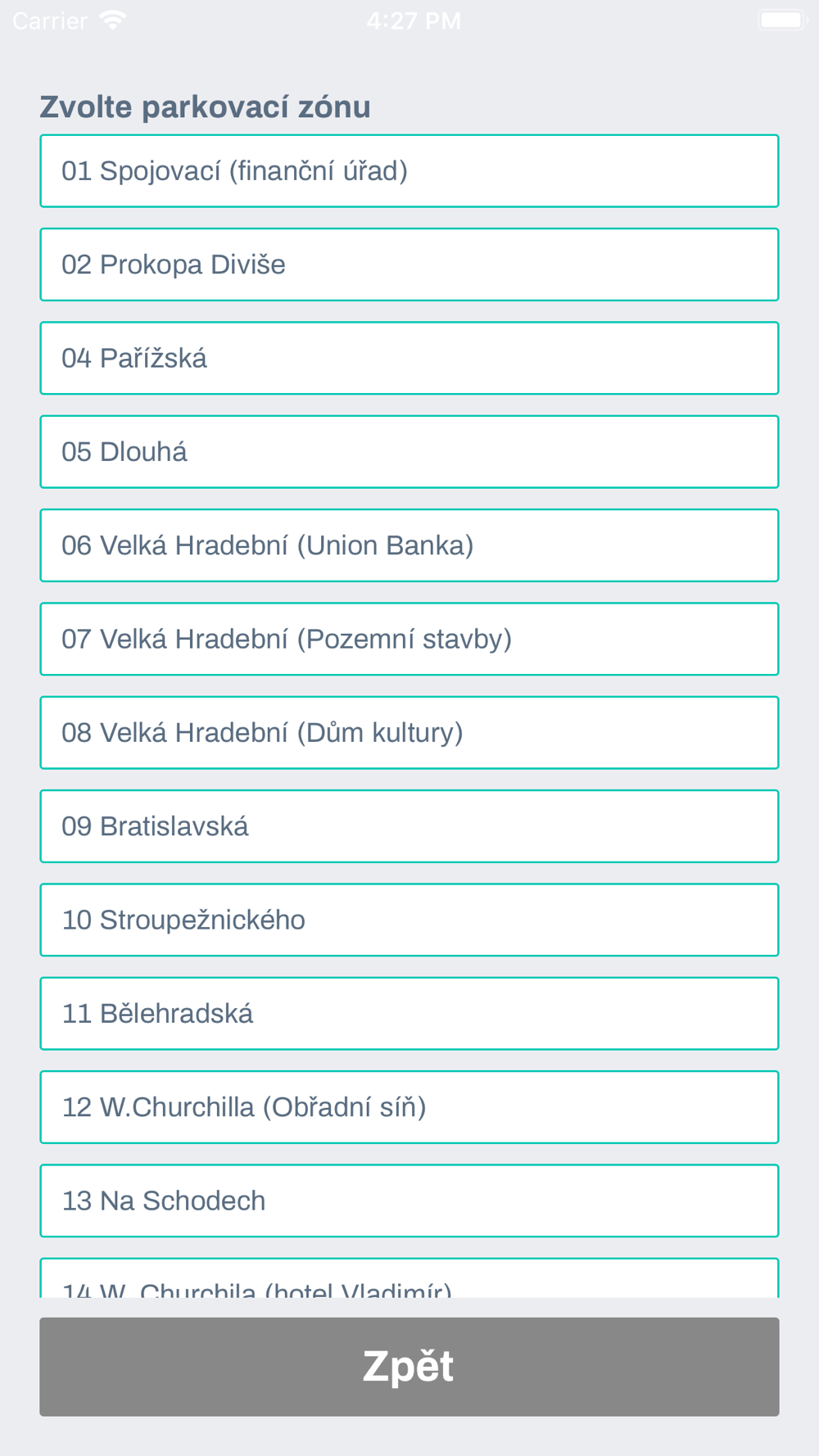This screenshot has height=1456, width=819.
Task: Pick 12 W.Churchilla (Obřadní síň)
Action: (409, 1107)
